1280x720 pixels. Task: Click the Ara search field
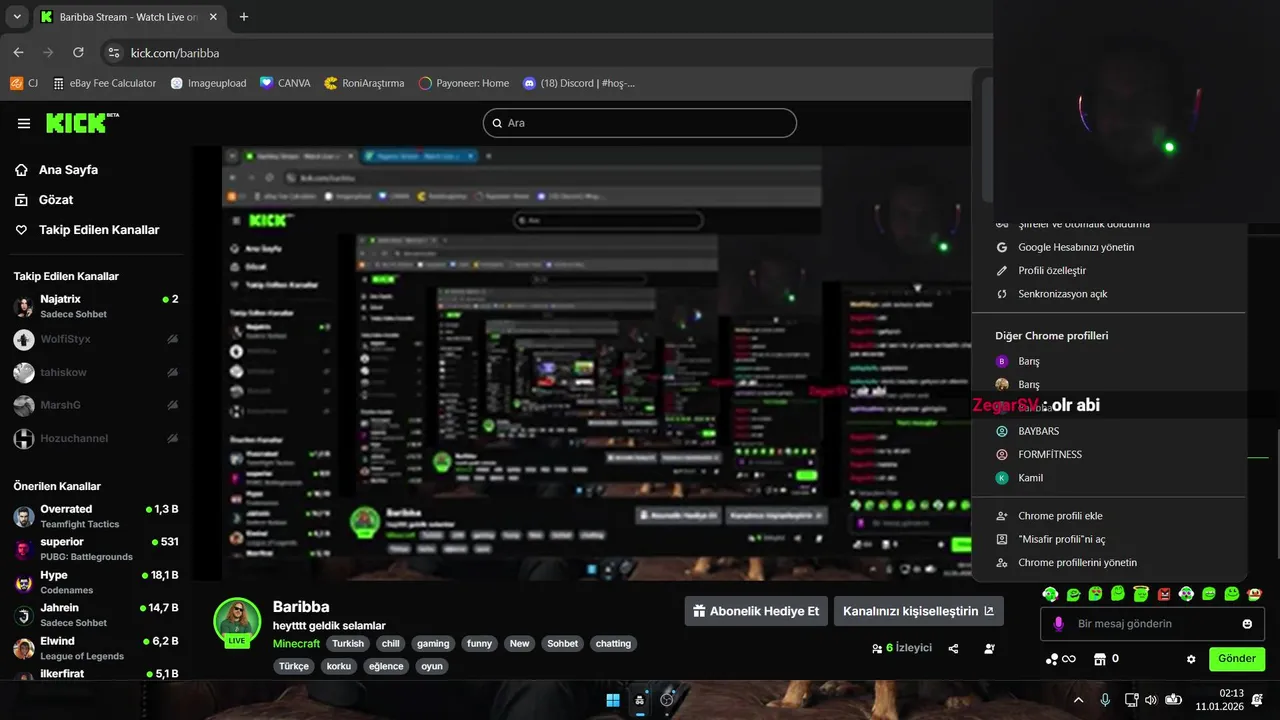(x=640, y=123)
